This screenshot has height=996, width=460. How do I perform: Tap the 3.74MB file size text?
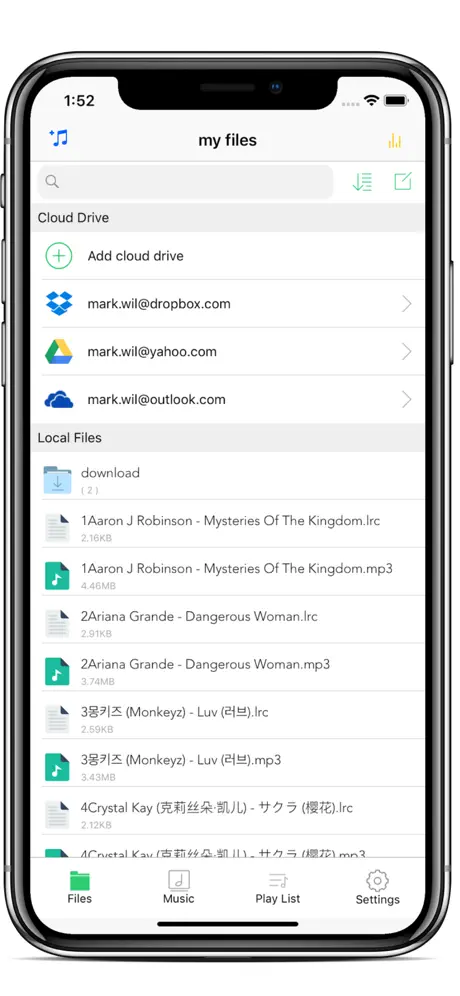[98, 682]
